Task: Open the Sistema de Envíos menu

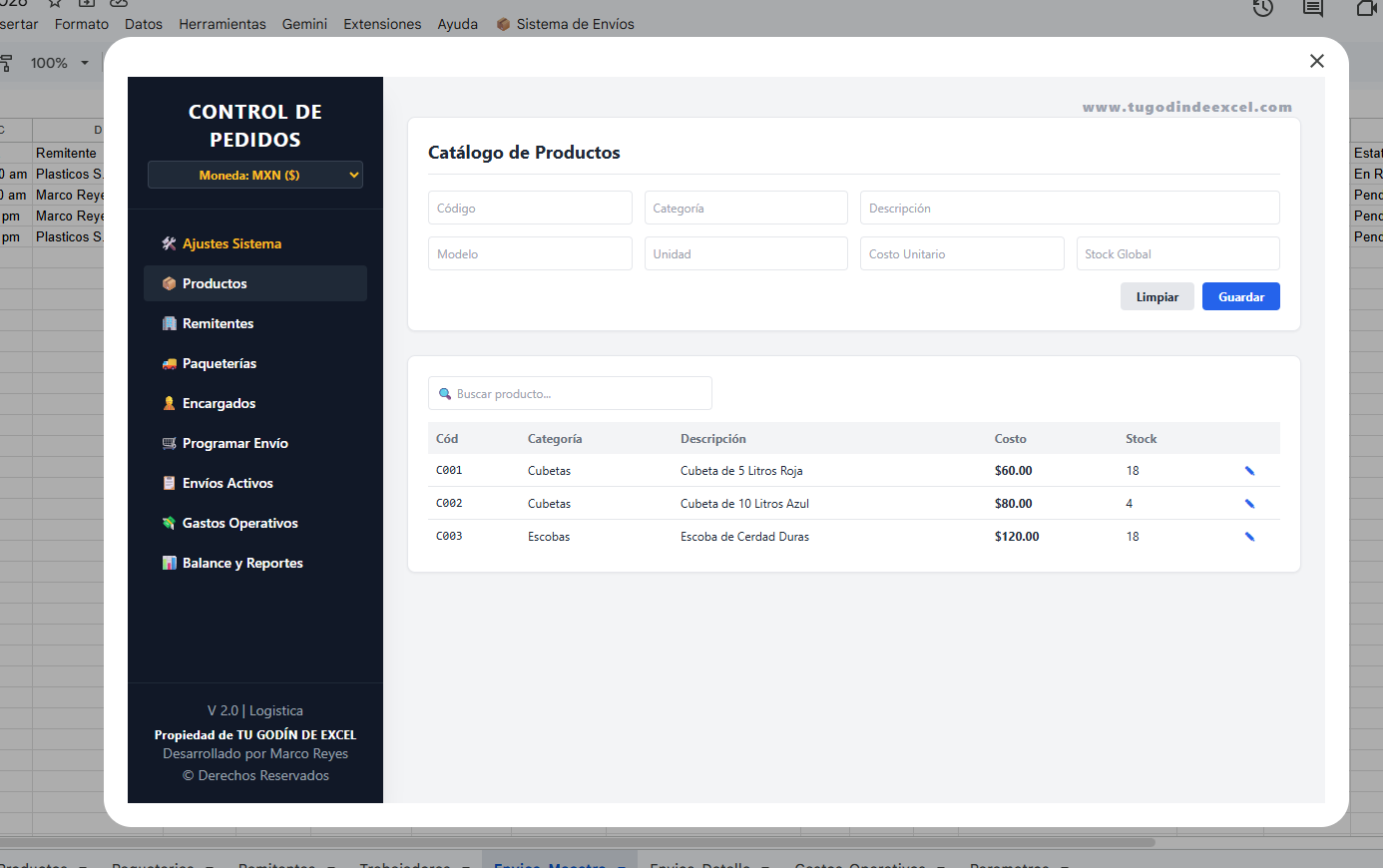Action: (x=566, y=24)
